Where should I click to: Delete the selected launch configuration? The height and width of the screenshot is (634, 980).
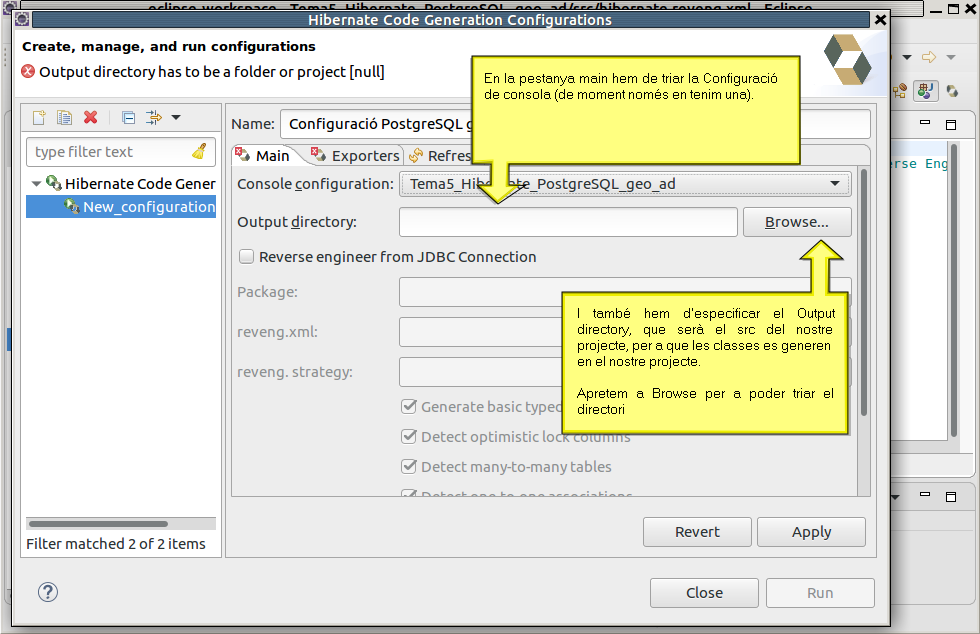coord(91,118)
